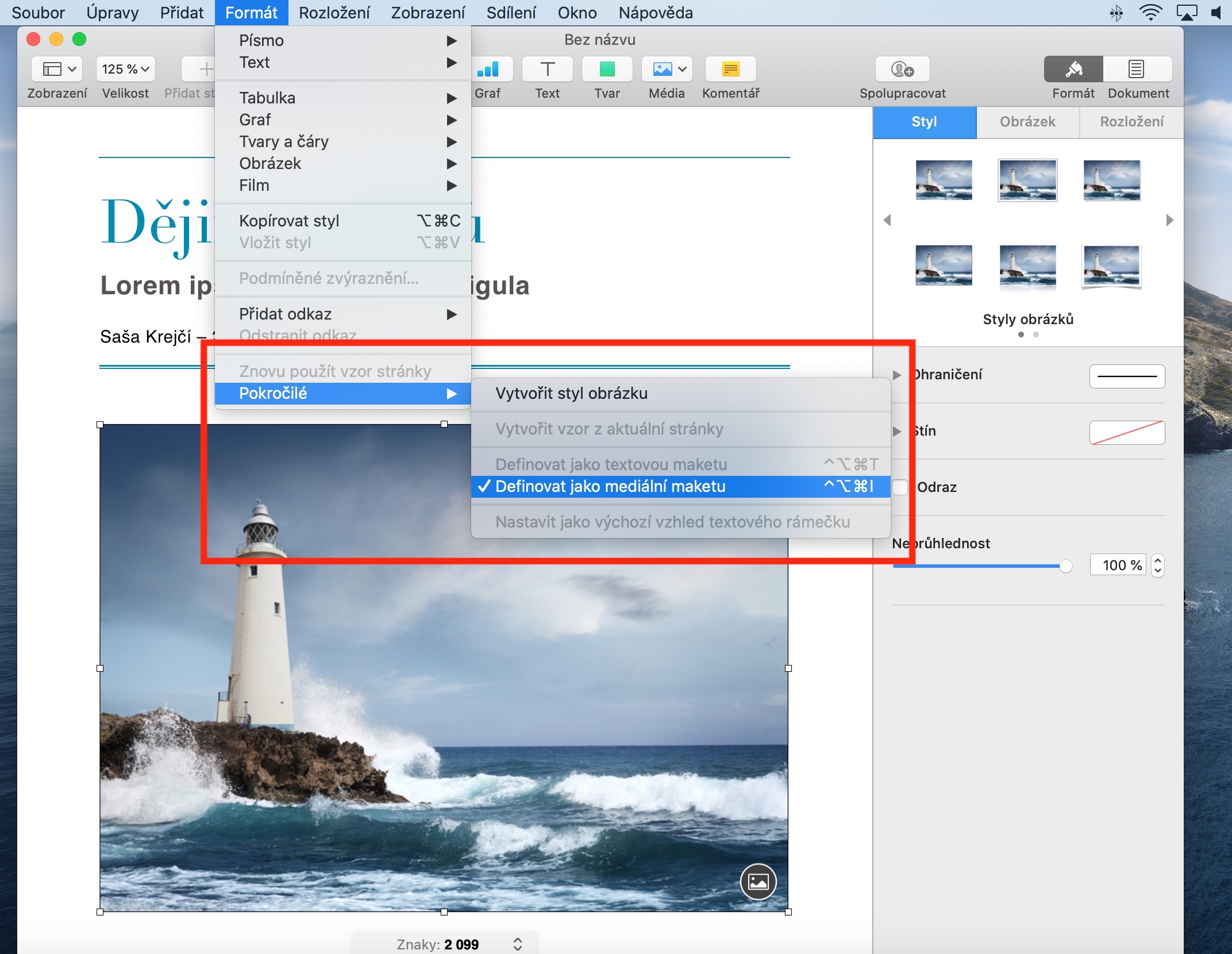1232x954 pixels.
Task: Select Kopírovat styl in Formát menu
Action: click(289, 221)
